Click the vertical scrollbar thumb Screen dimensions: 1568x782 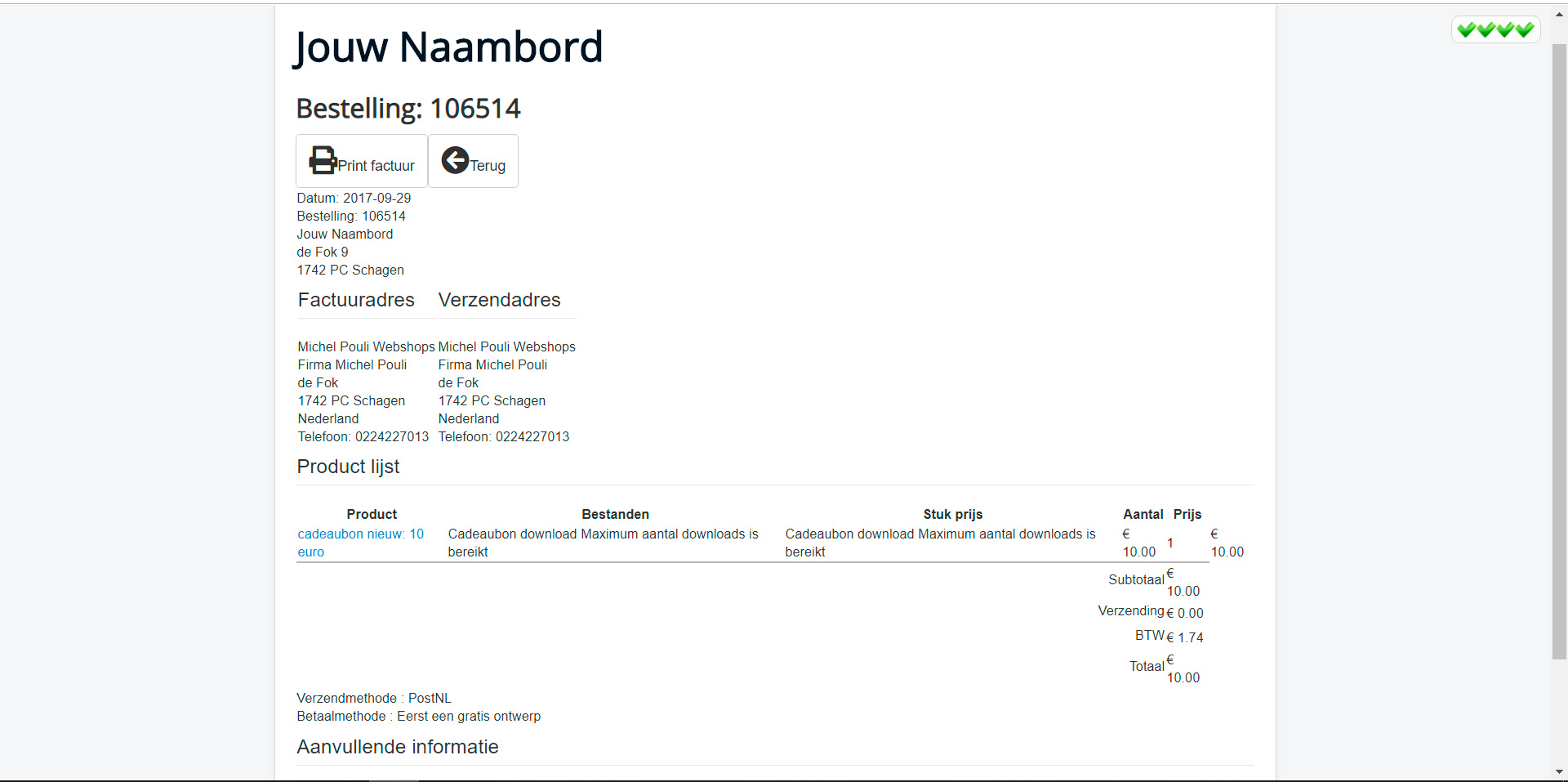pos(1559,351)
